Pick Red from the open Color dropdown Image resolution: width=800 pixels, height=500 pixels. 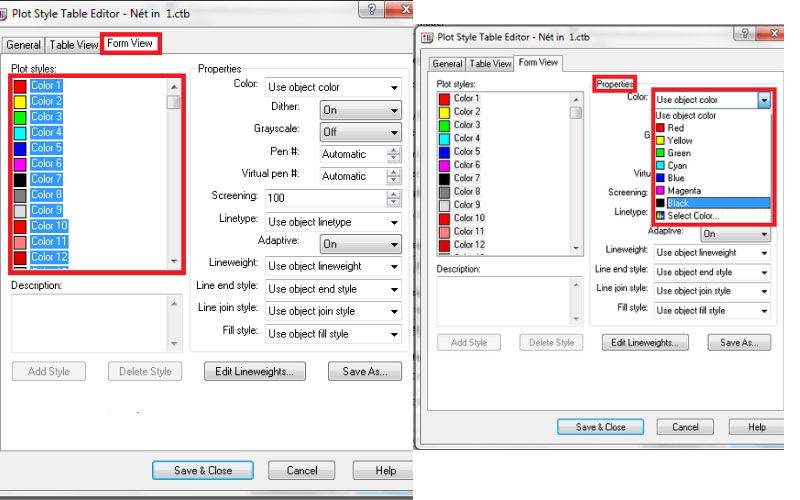pos(675,128)
